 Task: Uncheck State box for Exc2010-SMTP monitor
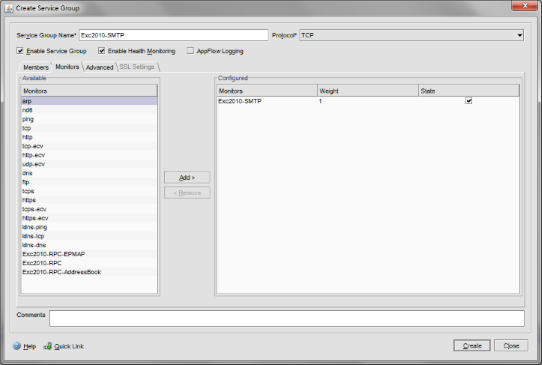(x=468, y=101)
